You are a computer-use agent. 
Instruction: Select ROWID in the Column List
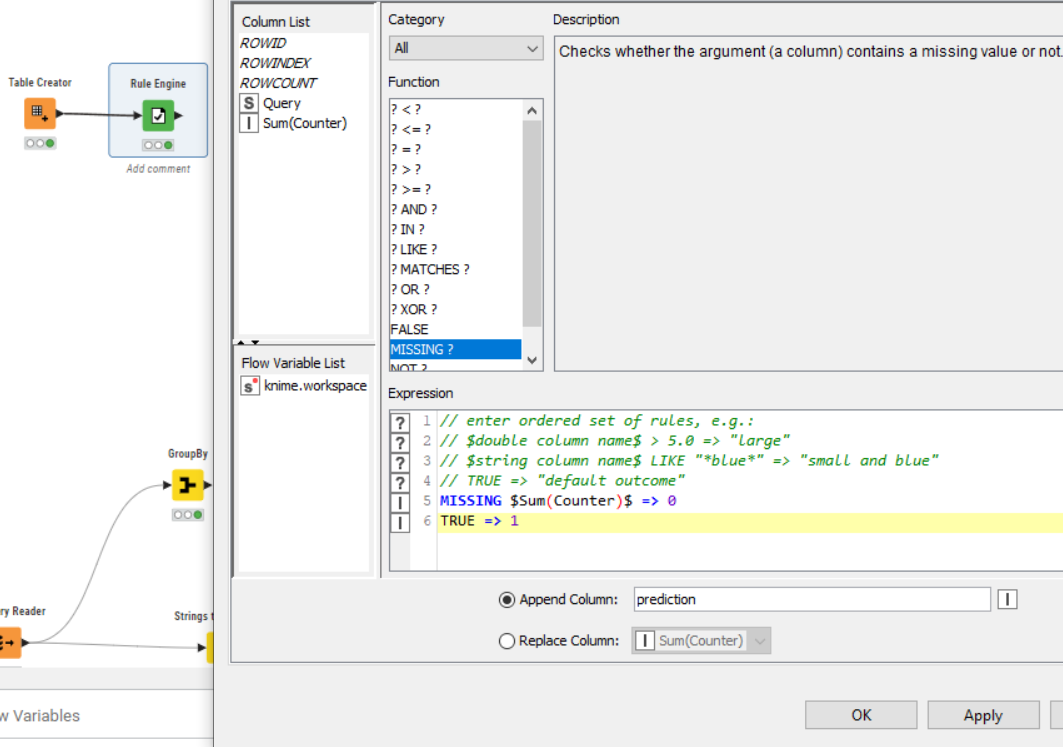(x=263, y=43)
